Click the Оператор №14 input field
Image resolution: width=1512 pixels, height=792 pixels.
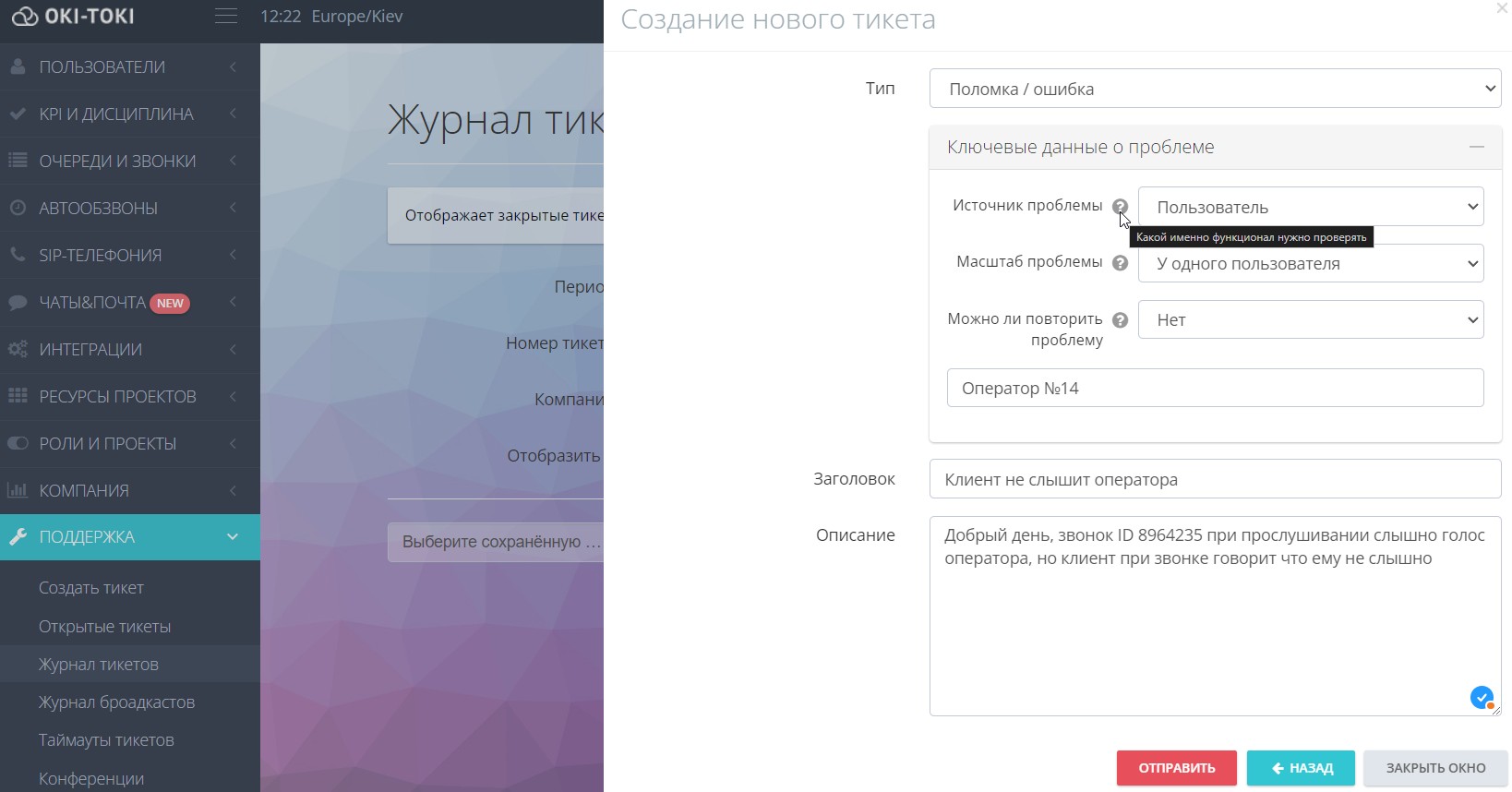tap(1215, 388)
